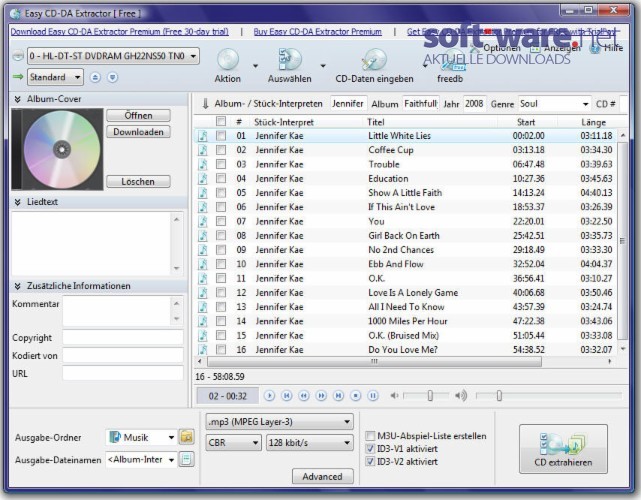Click music note icon of track 05
Screen dimensions: 641x500
(203, 193)
